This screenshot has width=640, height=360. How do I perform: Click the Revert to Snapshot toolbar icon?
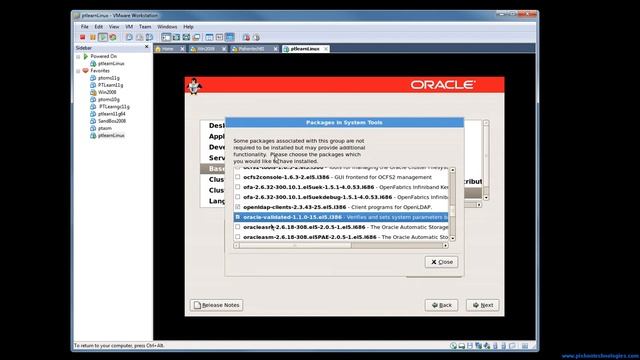(139, 37)
